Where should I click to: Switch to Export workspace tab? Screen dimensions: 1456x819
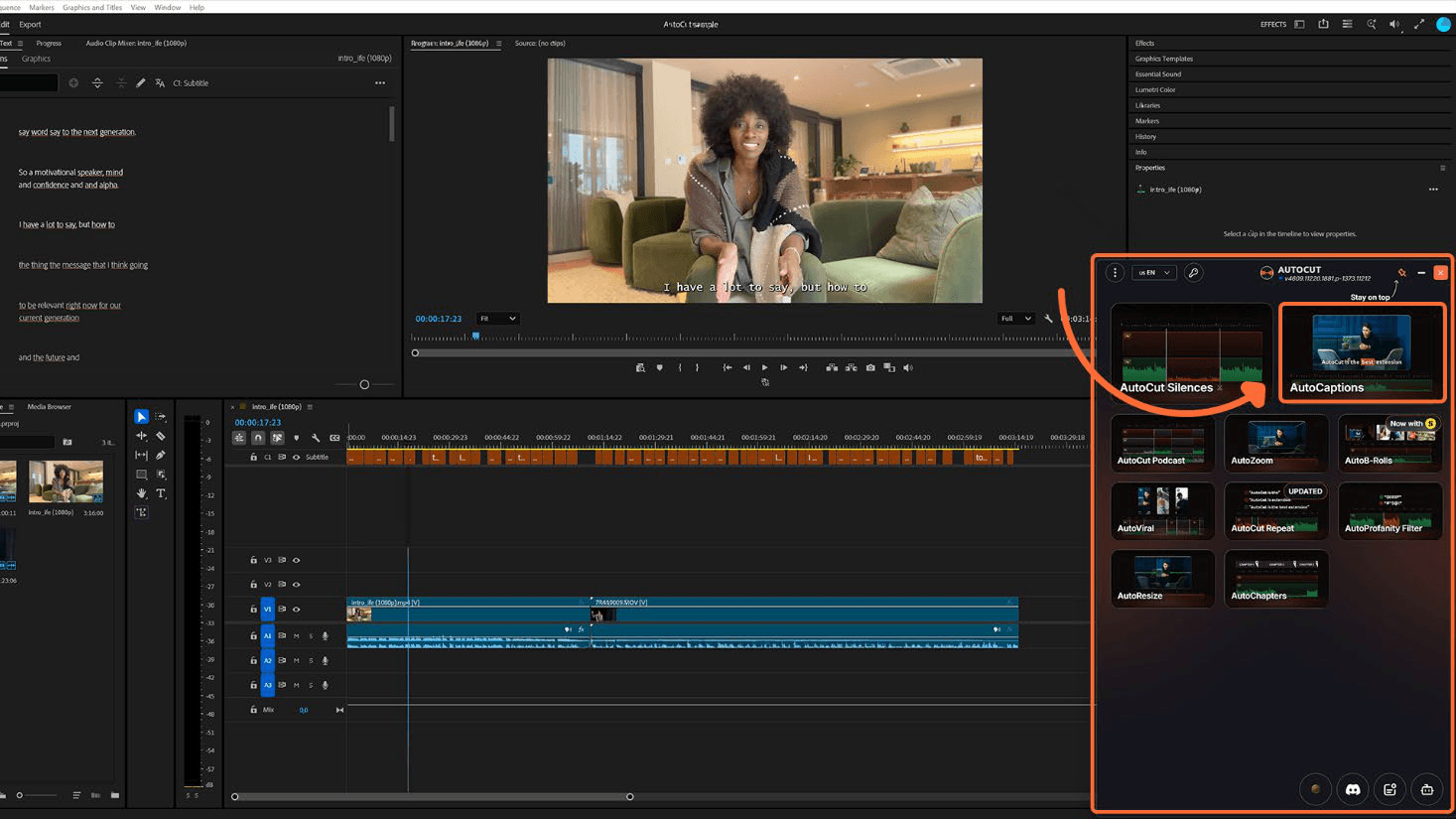(30, 25)
